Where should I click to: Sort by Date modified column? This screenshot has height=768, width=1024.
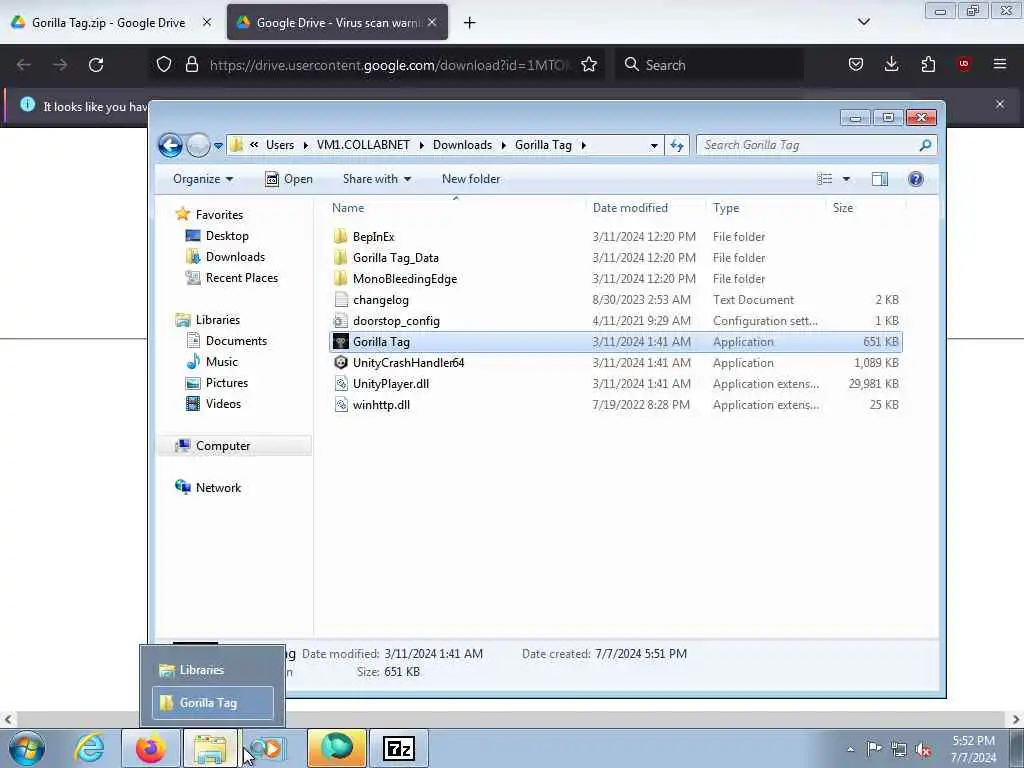click(630, 208)
